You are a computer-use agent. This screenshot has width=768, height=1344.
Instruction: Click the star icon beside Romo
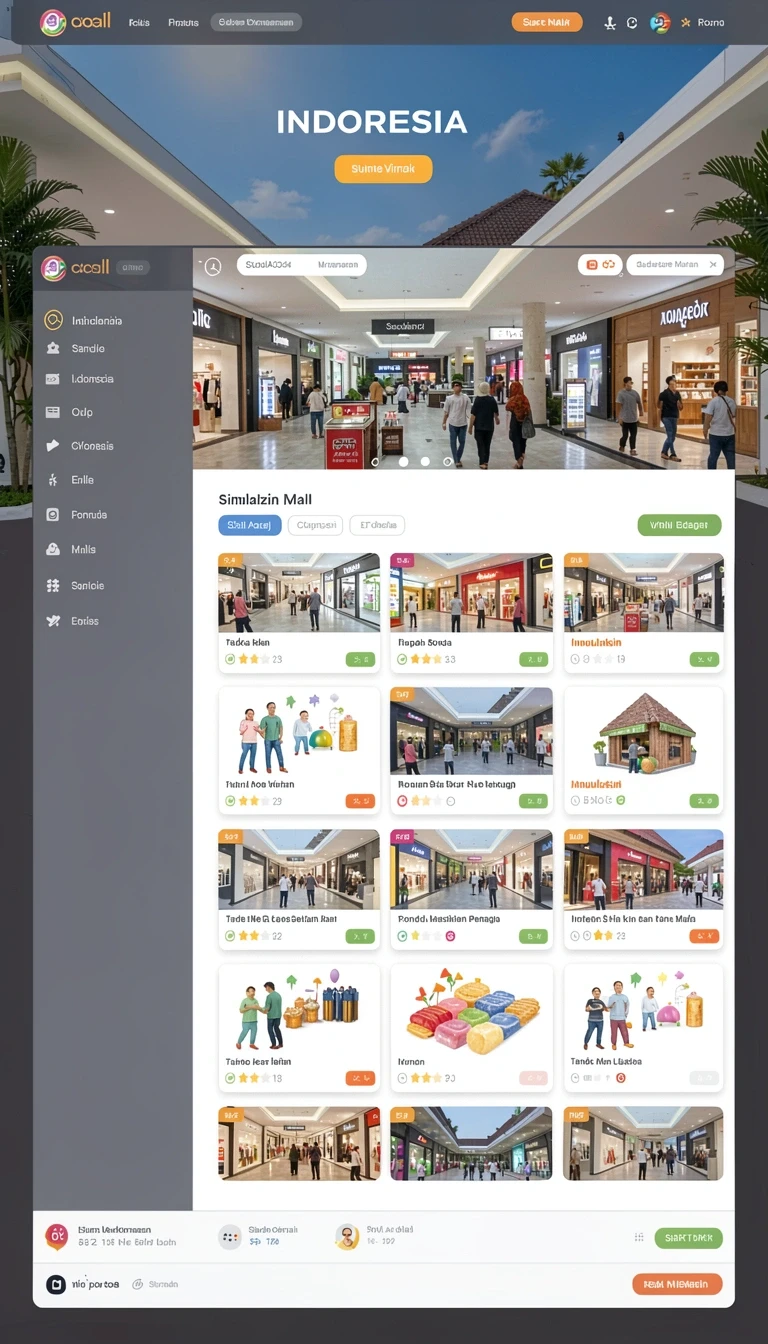pyautogui.click(x=686, y=22)
